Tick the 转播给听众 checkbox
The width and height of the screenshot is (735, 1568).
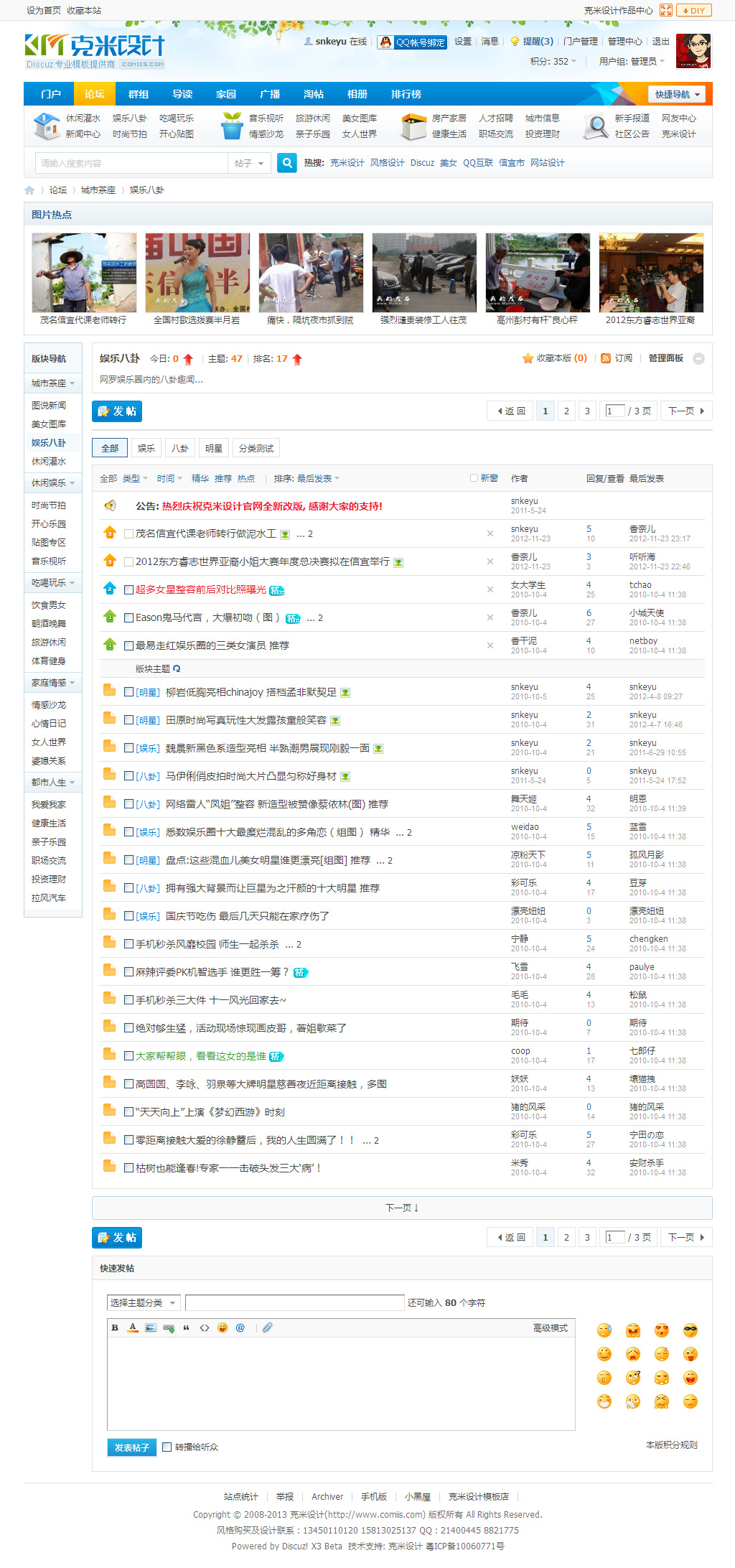click(167, 1447)
